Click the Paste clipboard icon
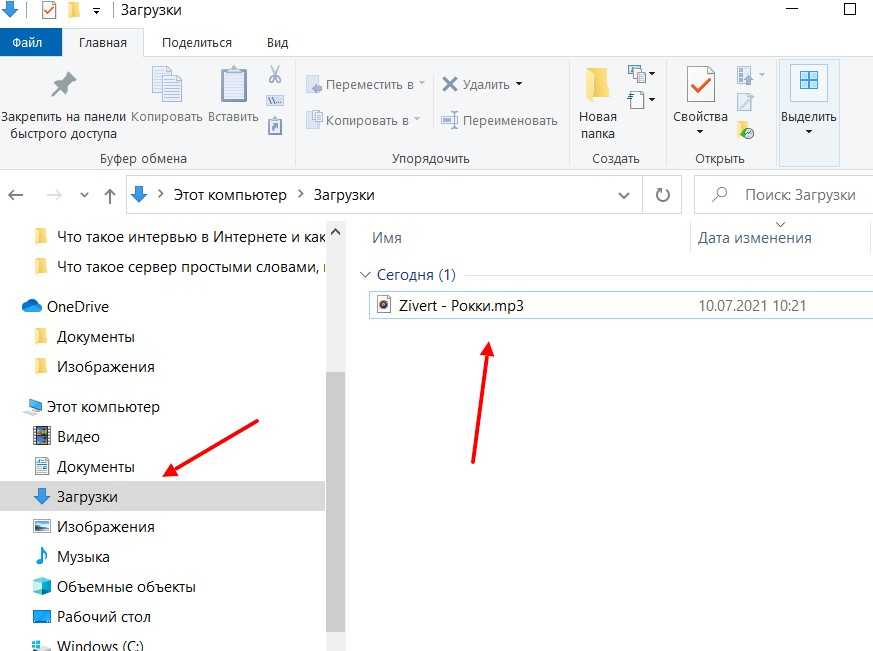This screenshot has height=651, width=873. click(x=233, y=84)
